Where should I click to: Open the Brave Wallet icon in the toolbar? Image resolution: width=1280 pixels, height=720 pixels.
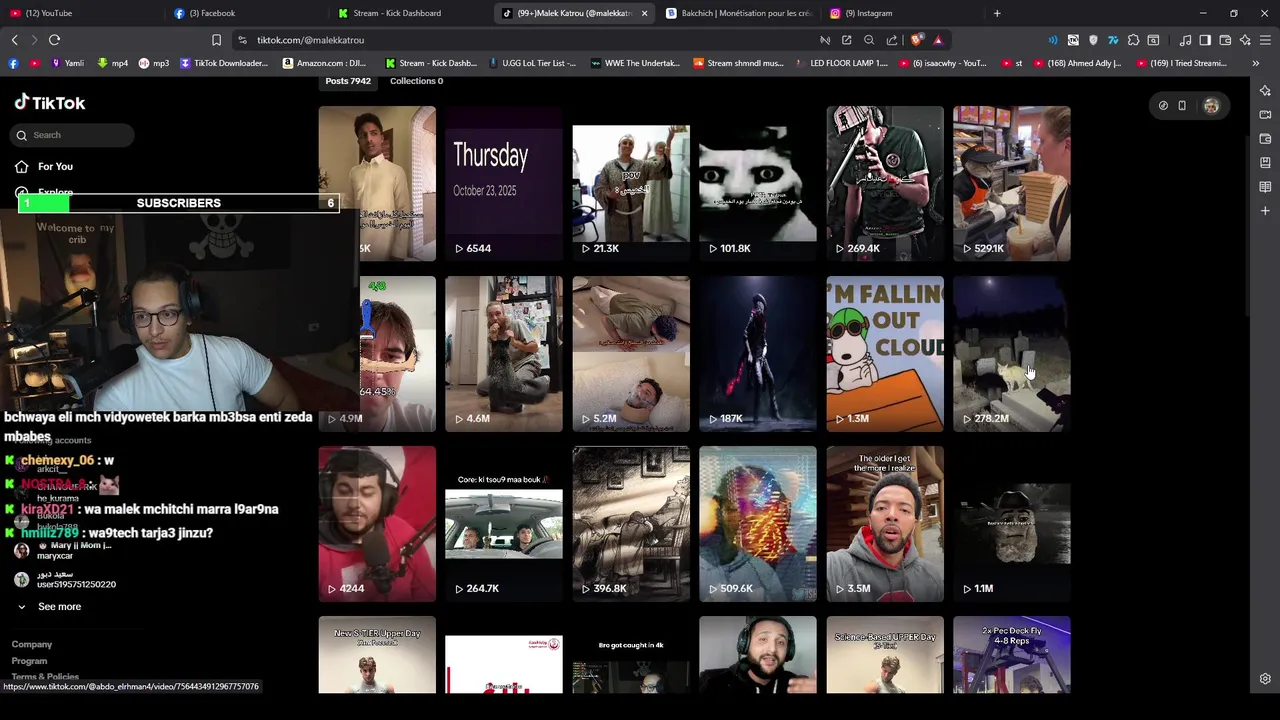pyautogui.click(x=1225, y=40)
